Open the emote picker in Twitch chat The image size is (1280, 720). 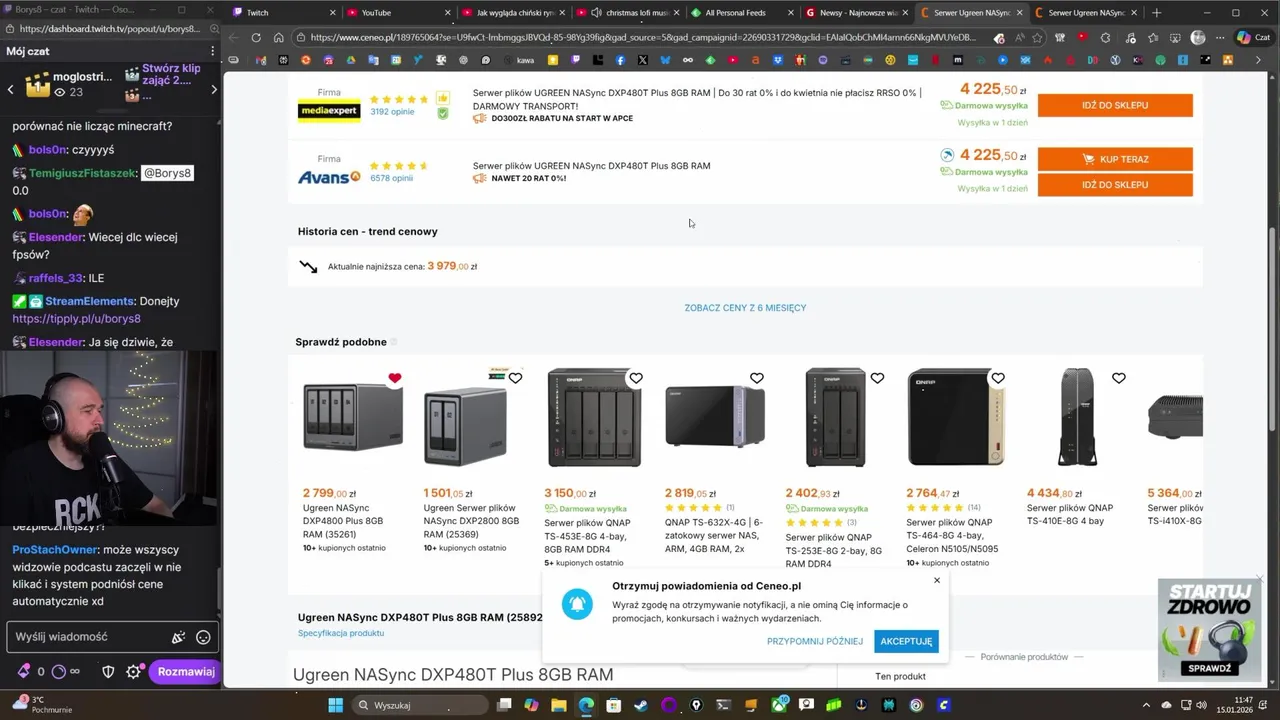pyautogui.click(x=203, y=637)
